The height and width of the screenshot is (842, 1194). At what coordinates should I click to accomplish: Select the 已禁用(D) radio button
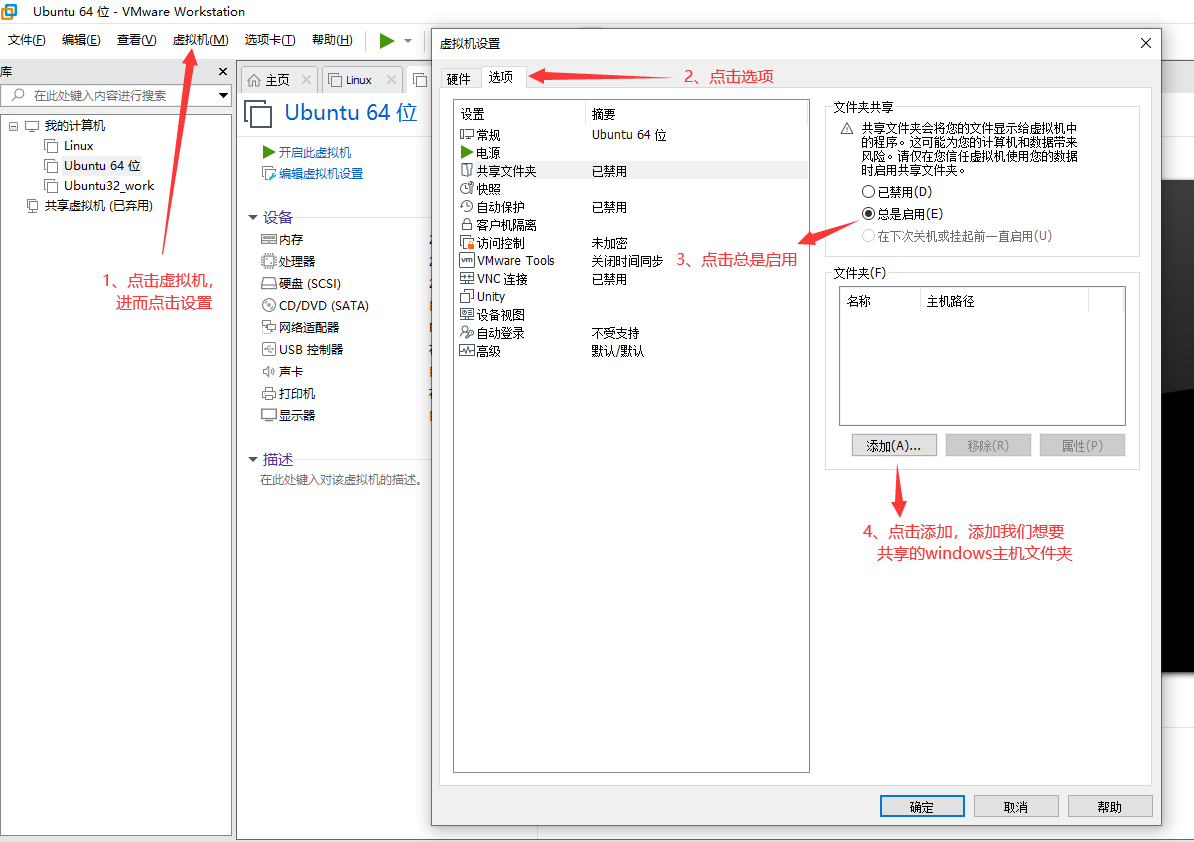pos(868,192)
